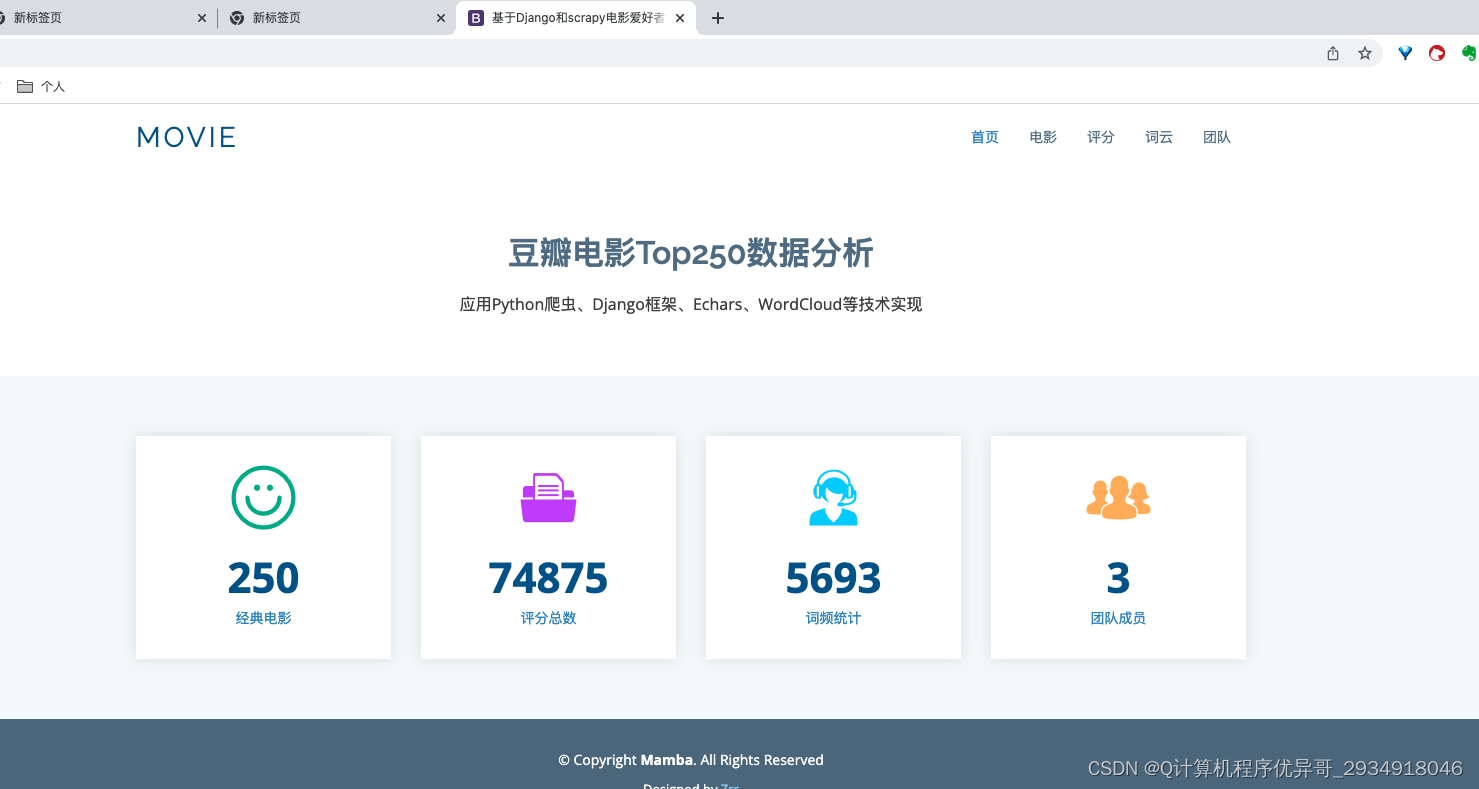Image resolution: width=1479 pixels, height=789 pixels.
Task: Click the 评分总数 link
Action: 548,618
